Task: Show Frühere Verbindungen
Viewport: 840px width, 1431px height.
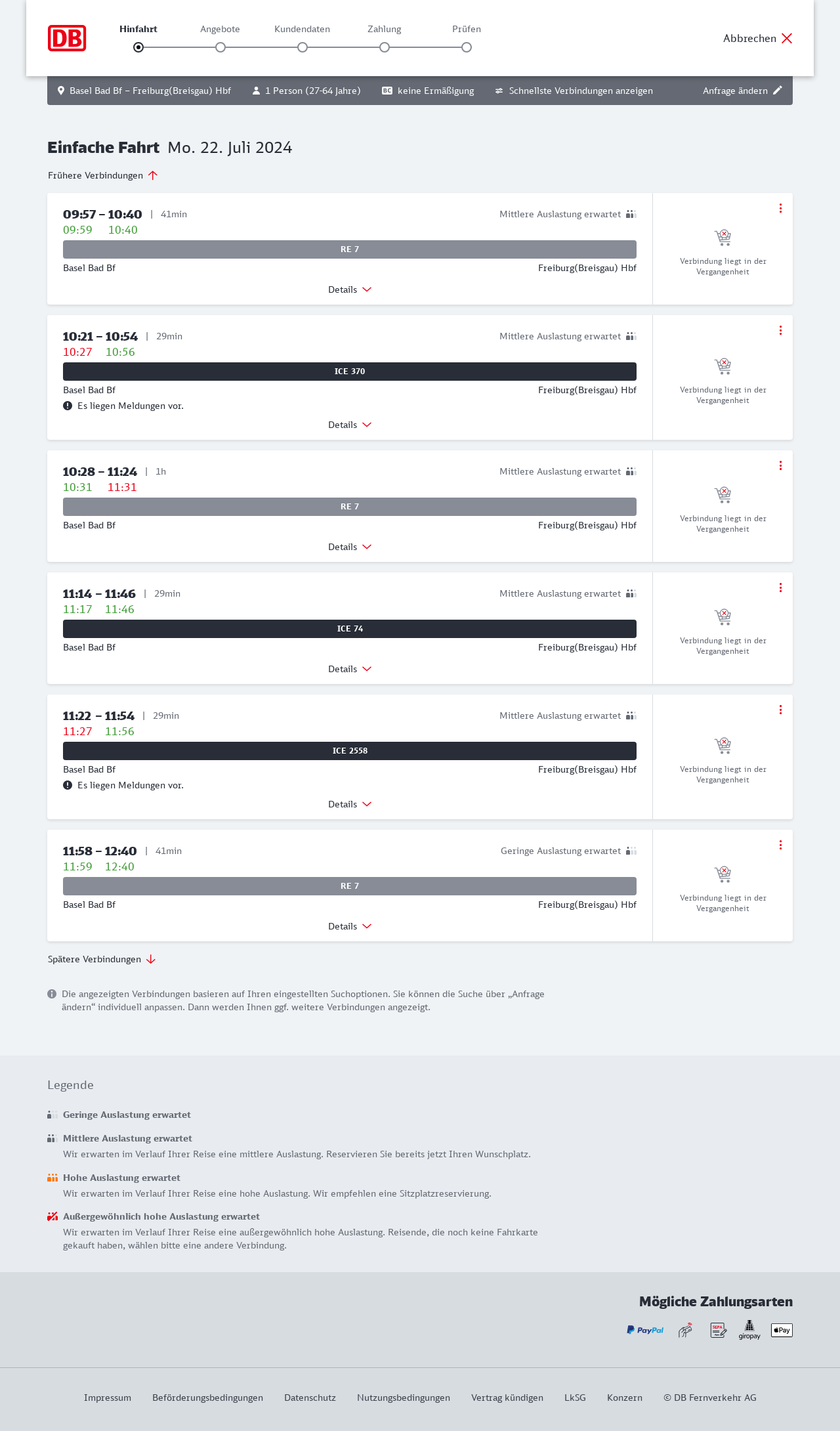Action: (x=103, y=175)
